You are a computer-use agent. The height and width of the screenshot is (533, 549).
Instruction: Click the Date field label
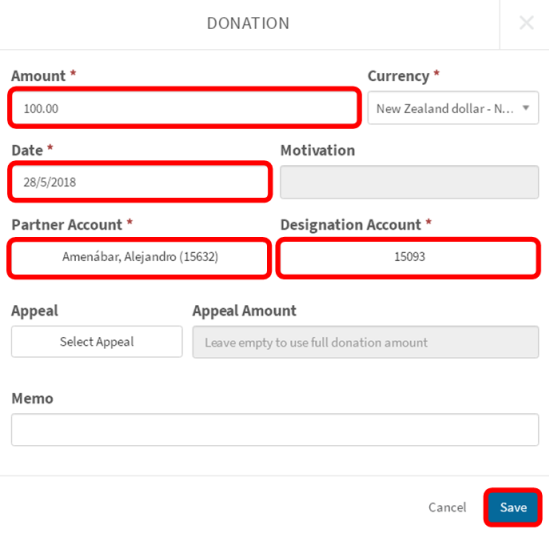(x=27, y=150)
